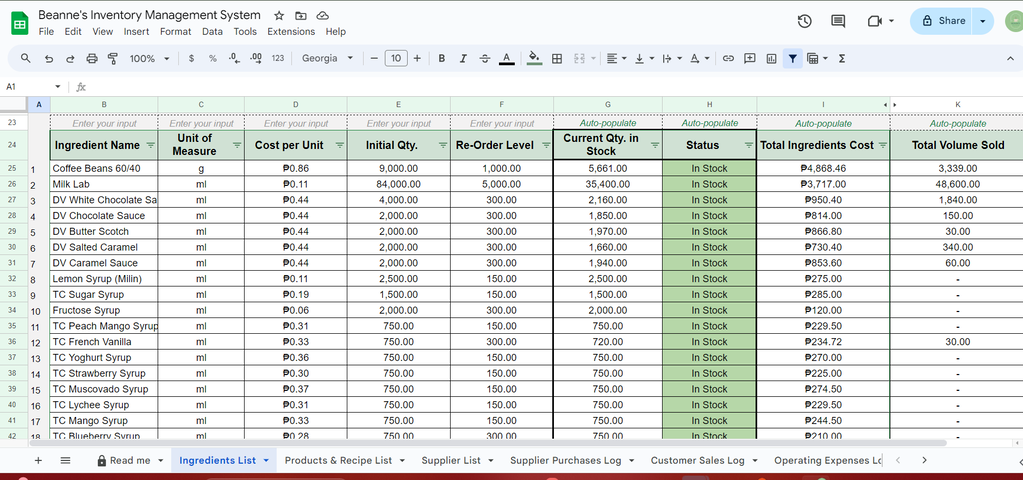The height and width of the screenshot is (480, 1023).
Task: Collapse the toolbar chevron
Action: point(1011,59)
